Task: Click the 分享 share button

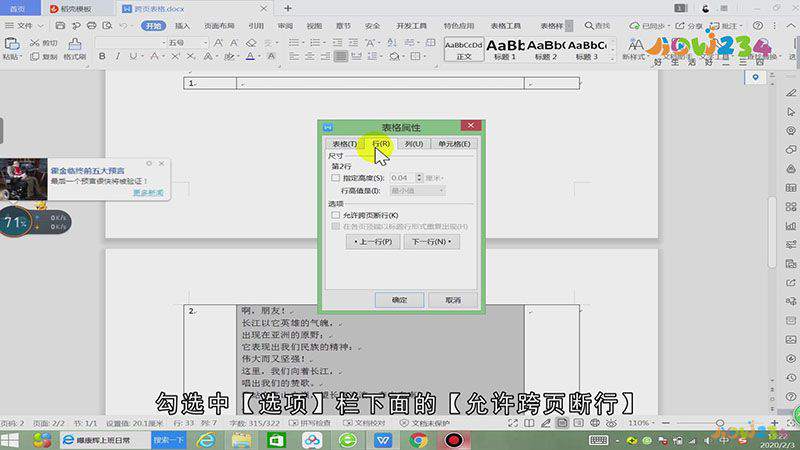Action: (x=689, y=25)
